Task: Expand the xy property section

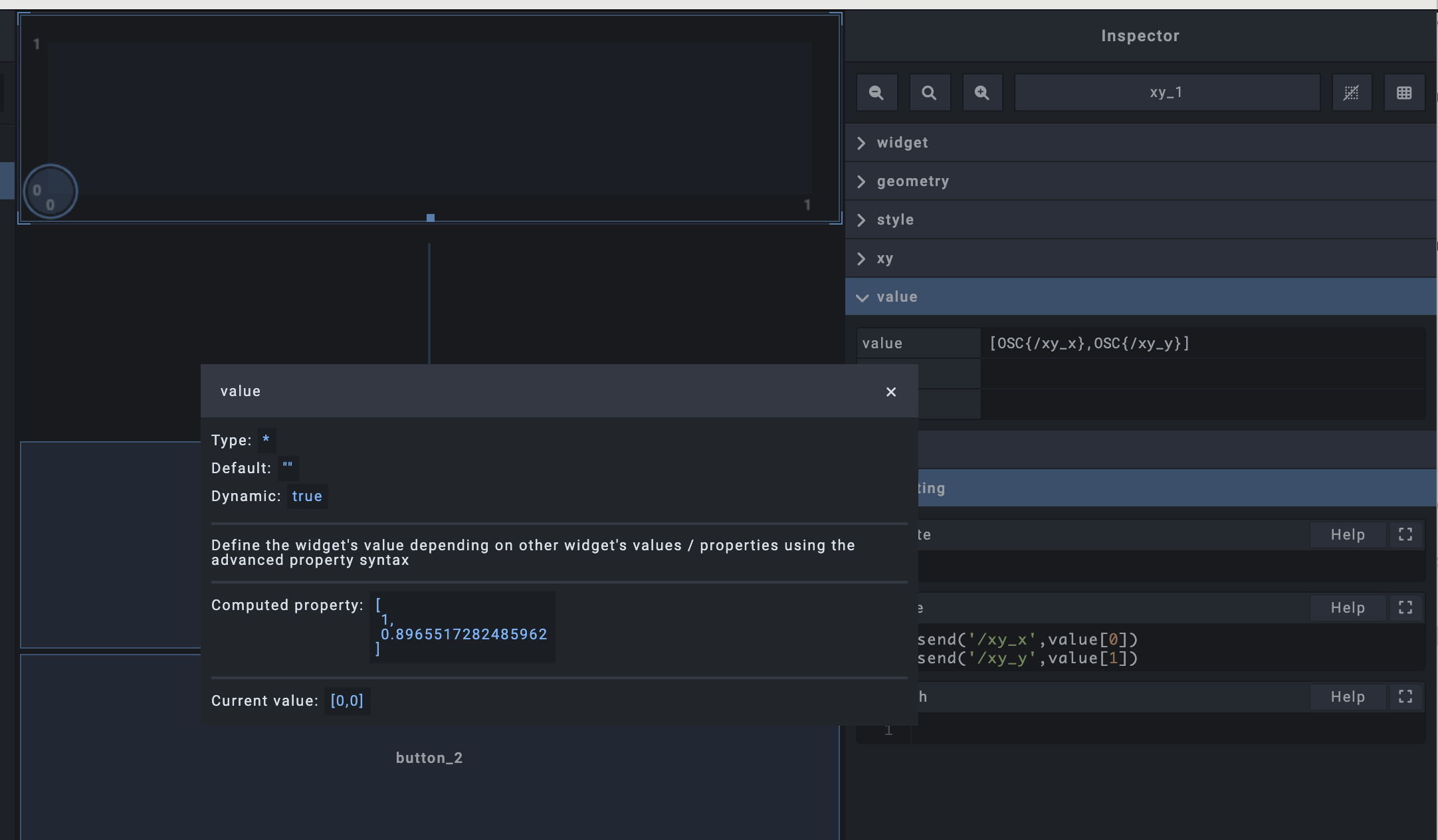Action: tap(884, 259)
